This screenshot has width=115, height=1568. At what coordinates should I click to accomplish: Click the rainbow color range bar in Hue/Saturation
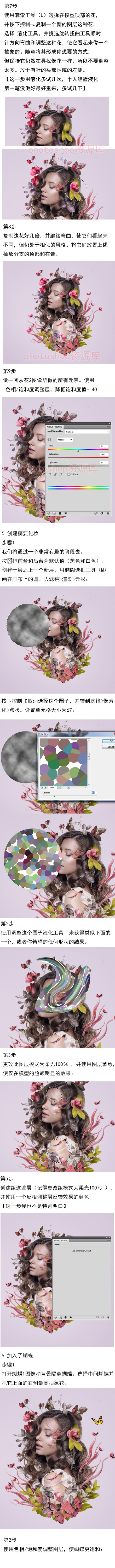[x=78, y=488]
